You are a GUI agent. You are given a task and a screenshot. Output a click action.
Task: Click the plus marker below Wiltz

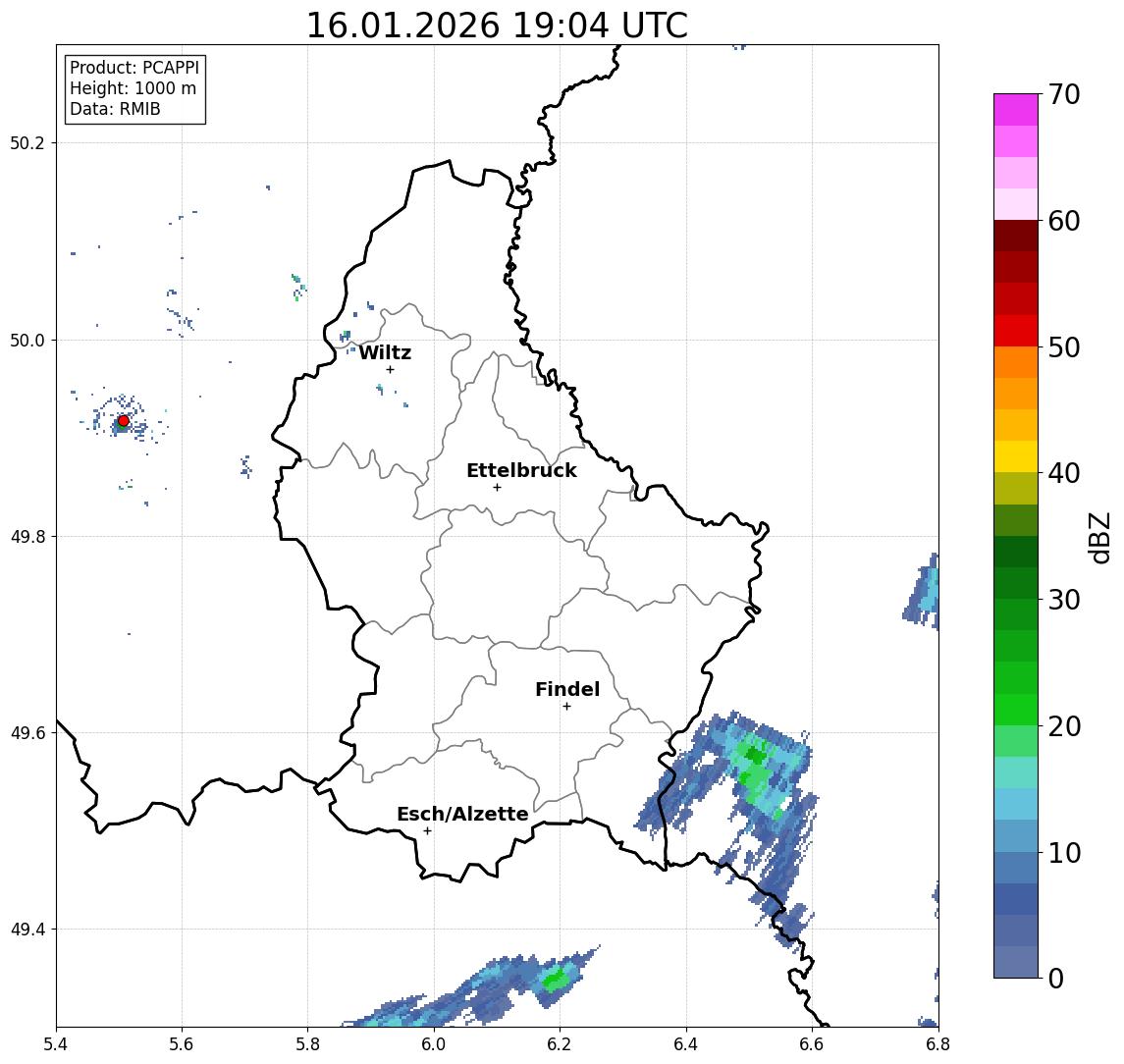point(390,369)
